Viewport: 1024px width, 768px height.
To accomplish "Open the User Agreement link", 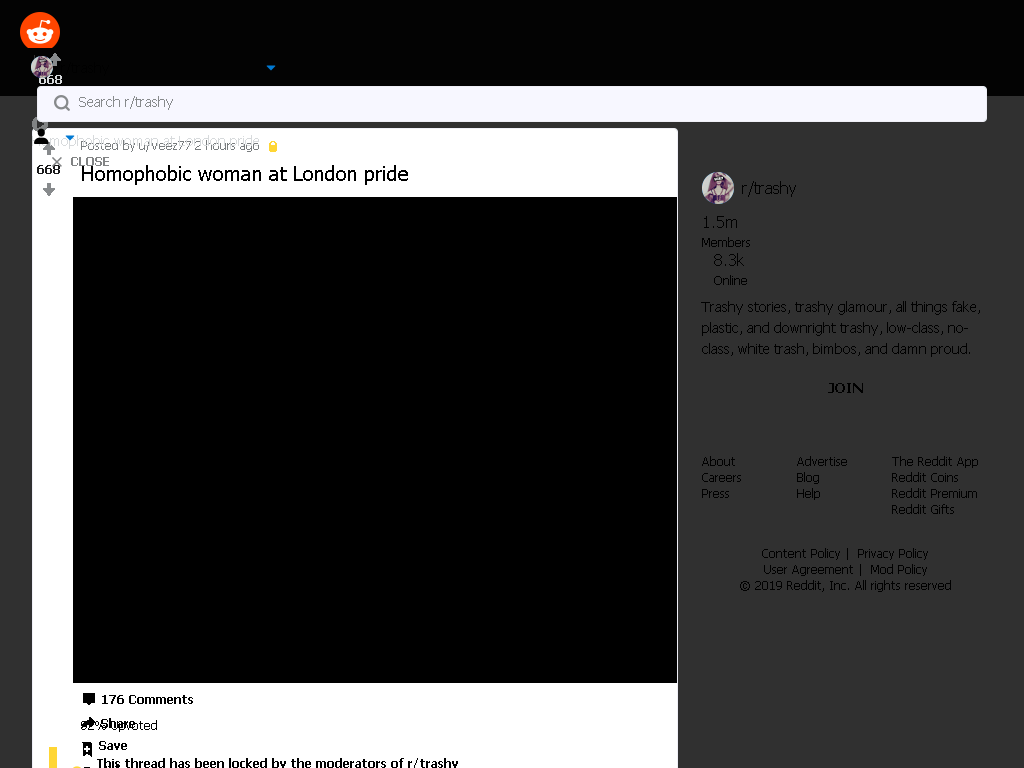I will tap(808, 569).
